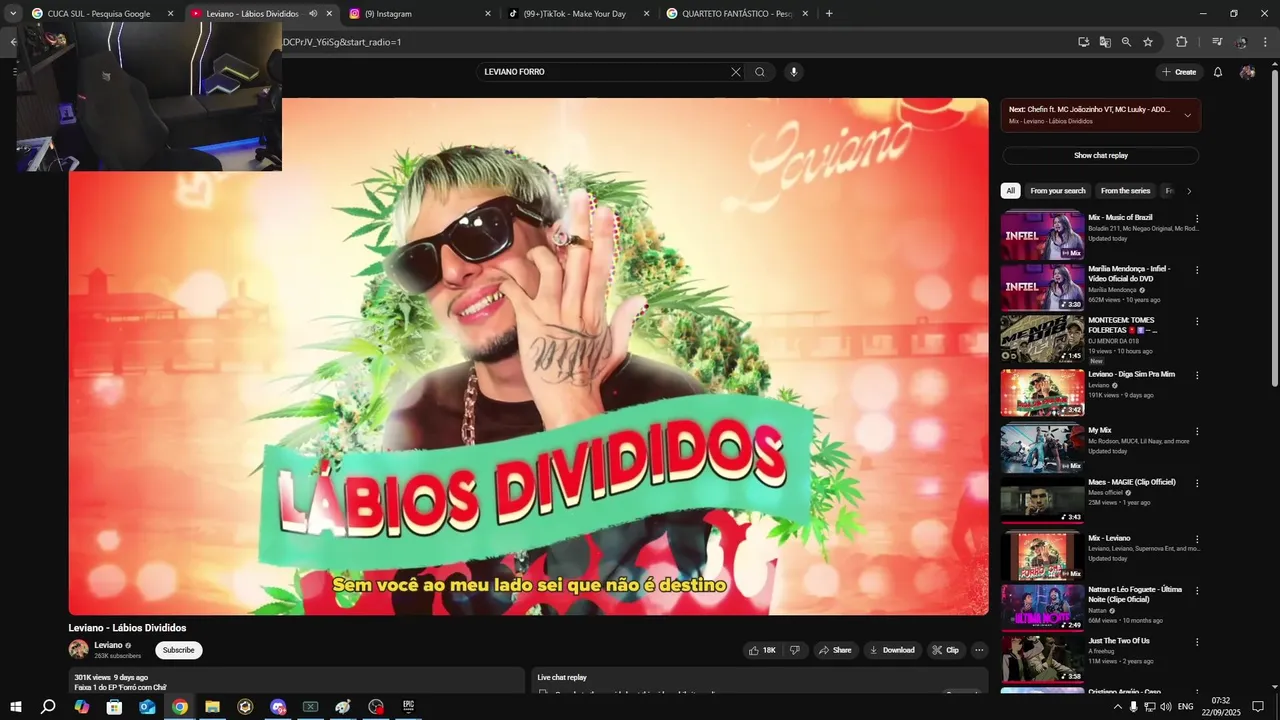The width and height of the screenshot is (1280, 720).
Task: Open Chrome extensions puzzle icon
Action: tap(1181, 42)
